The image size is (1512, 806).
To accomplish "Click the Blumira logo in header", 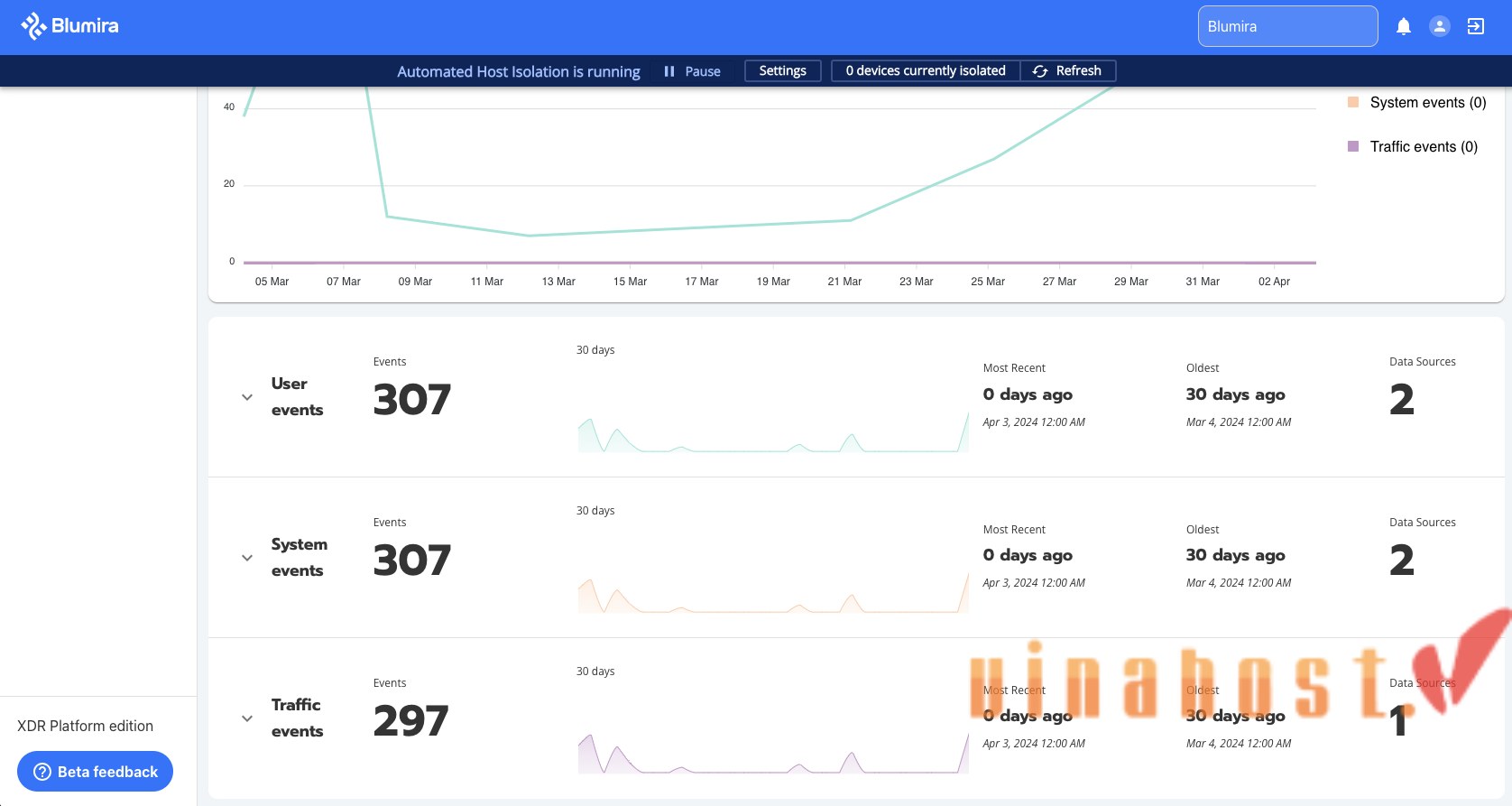I will 69,26.
